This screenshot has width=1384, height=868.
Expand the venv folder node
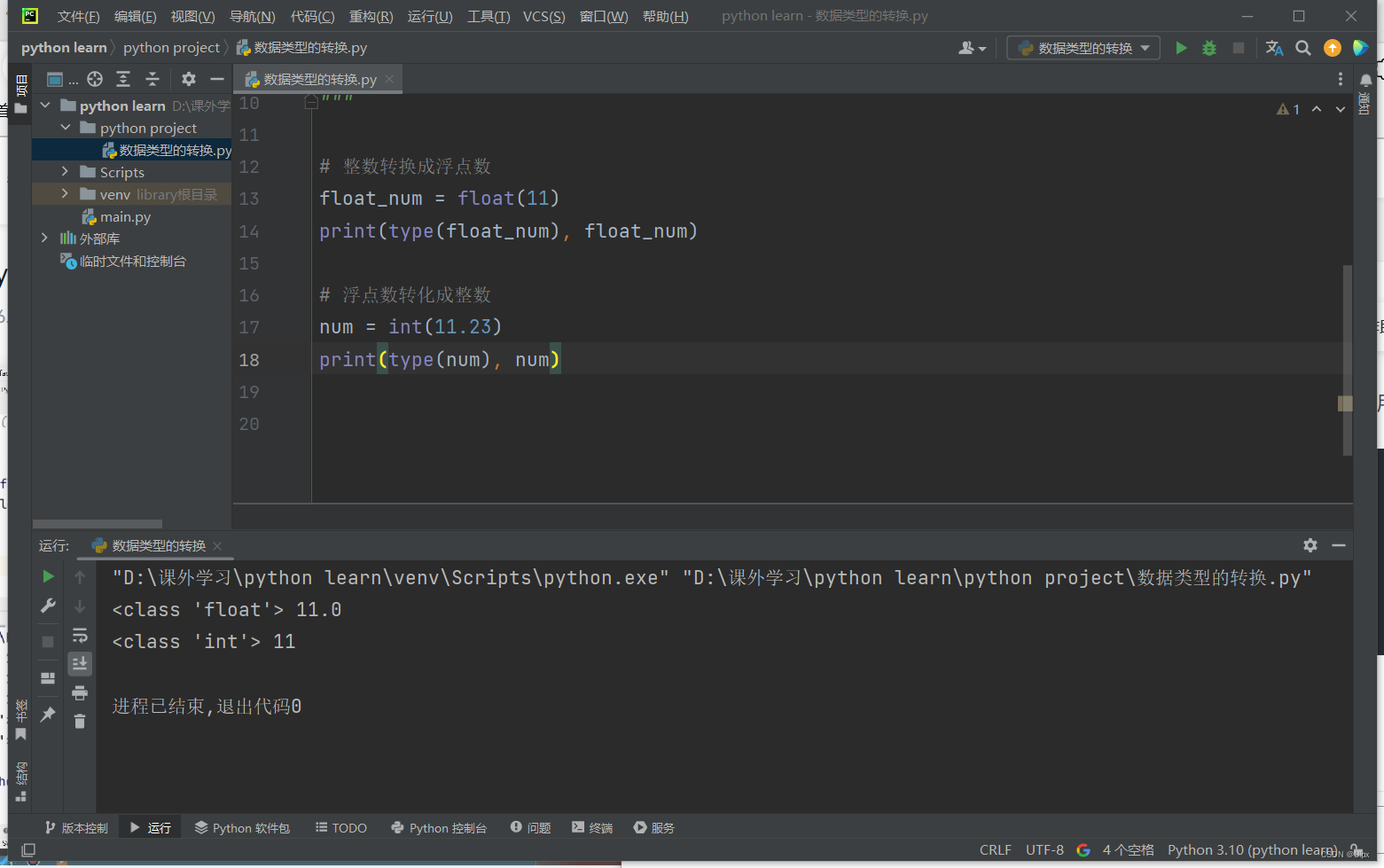64,193
